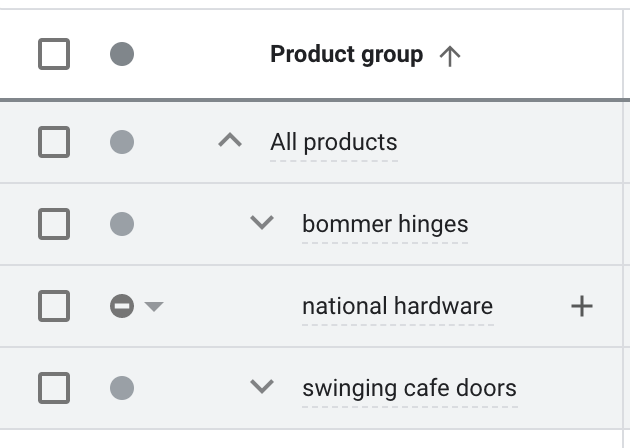630x448 pixels.
Task: Click the status dot beside swinging cafe doors
Action: pyautogui.click(x=122, y=387)
